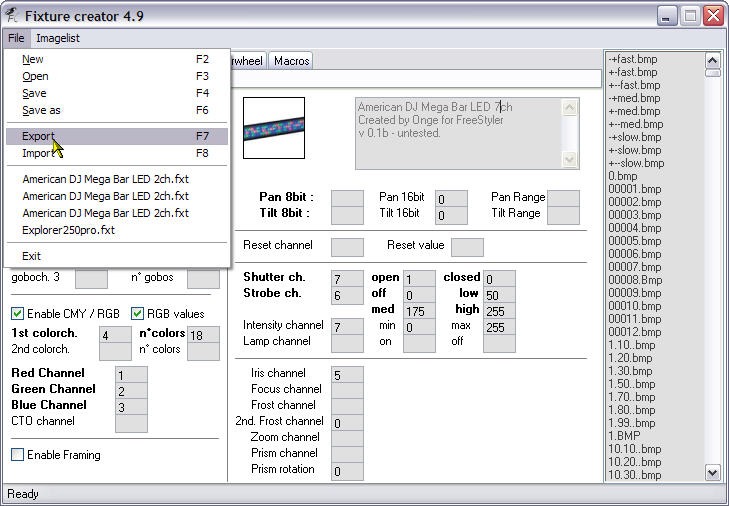Click the Pan 16bit input field
The width and height of the screenshot is (729, 506).
(451, 199)
